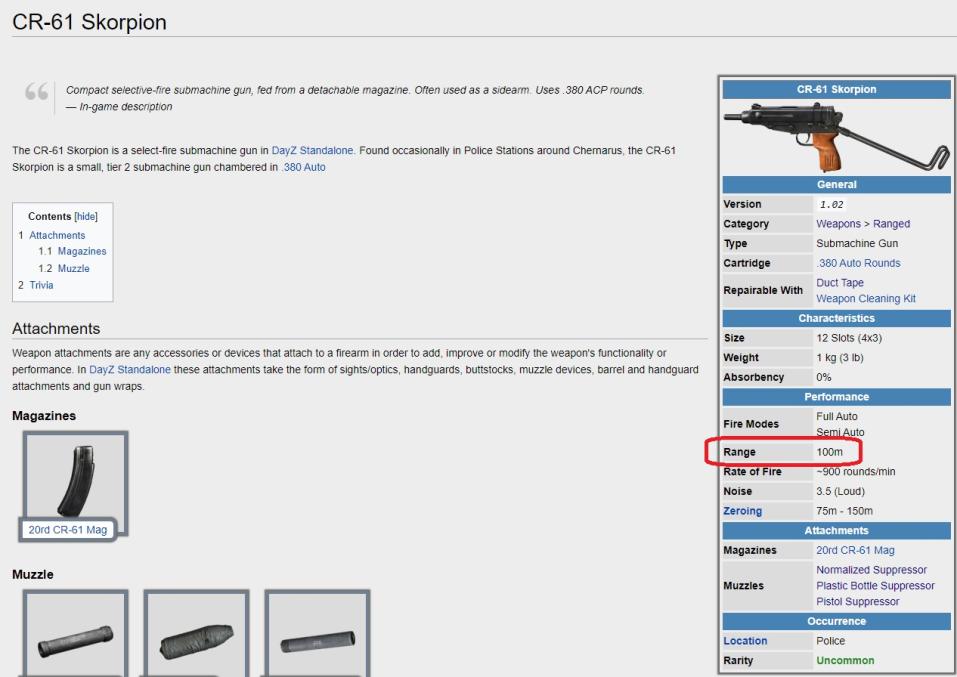
Task: Open the Duct Tape link
Action: 840,283
